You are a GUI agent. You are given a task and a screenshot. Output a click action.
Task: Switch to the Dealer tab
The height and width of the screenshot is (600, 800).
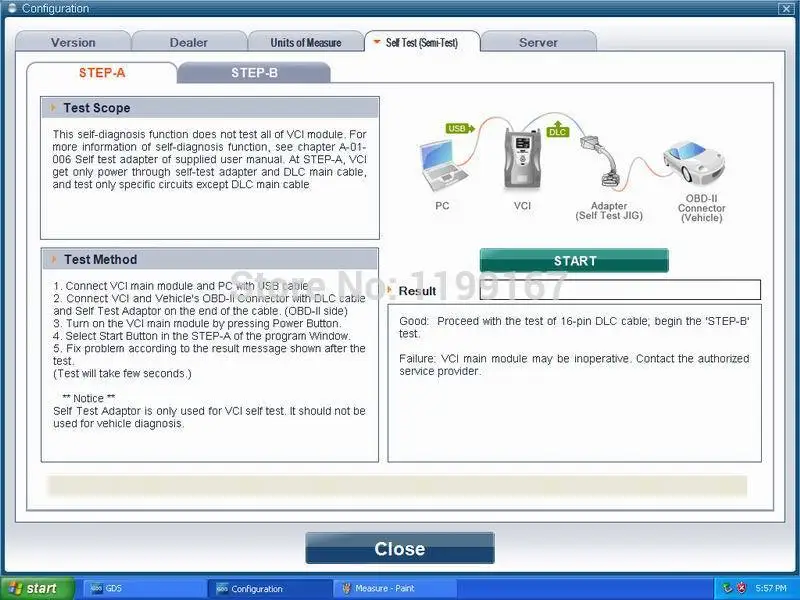coord(189,42)
